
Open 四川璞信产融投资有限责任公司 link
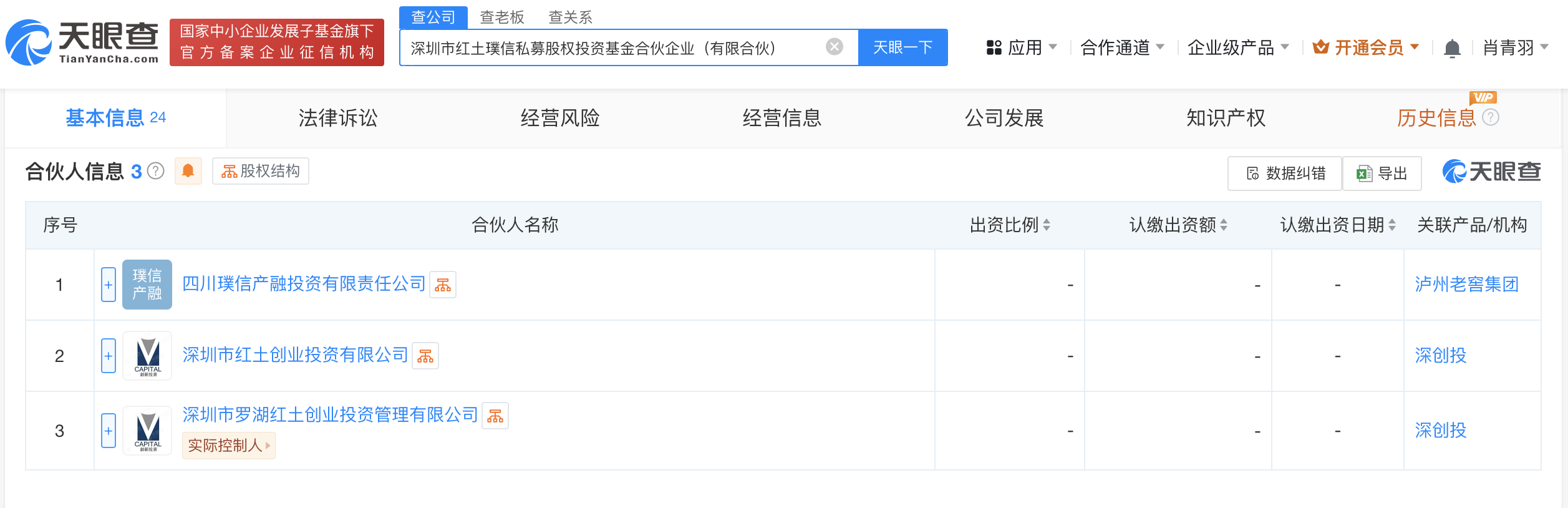(x=304, y=284)
